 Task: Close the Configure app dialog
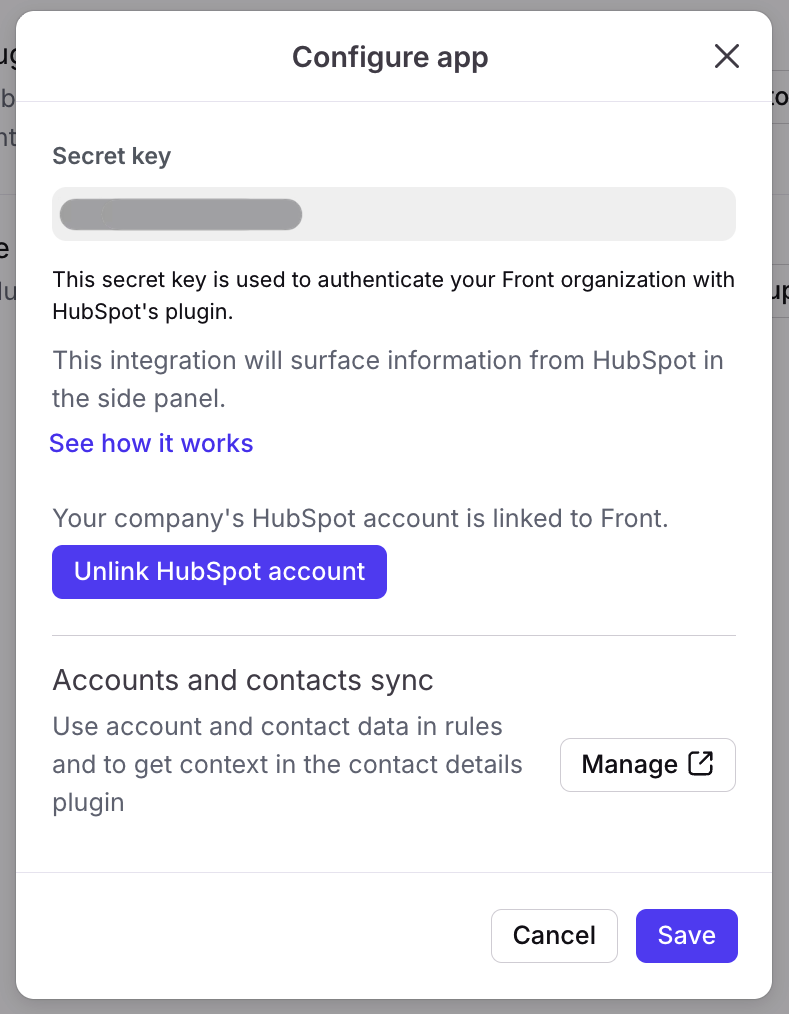point(727,57)
